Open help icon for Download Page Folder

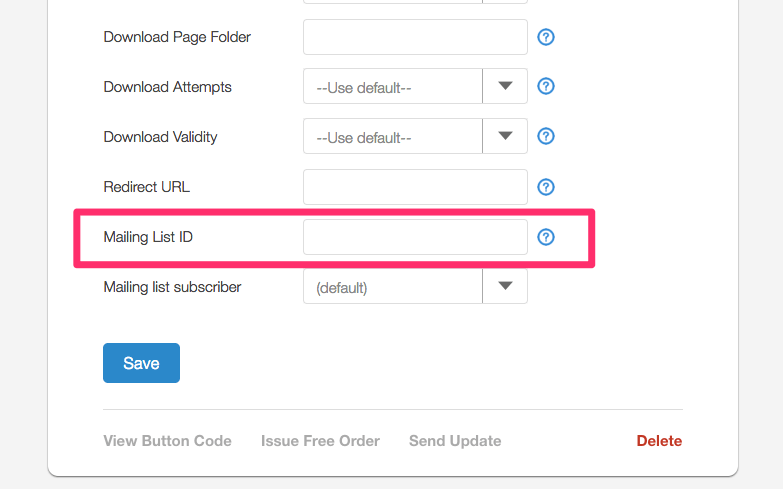point(546,37)
